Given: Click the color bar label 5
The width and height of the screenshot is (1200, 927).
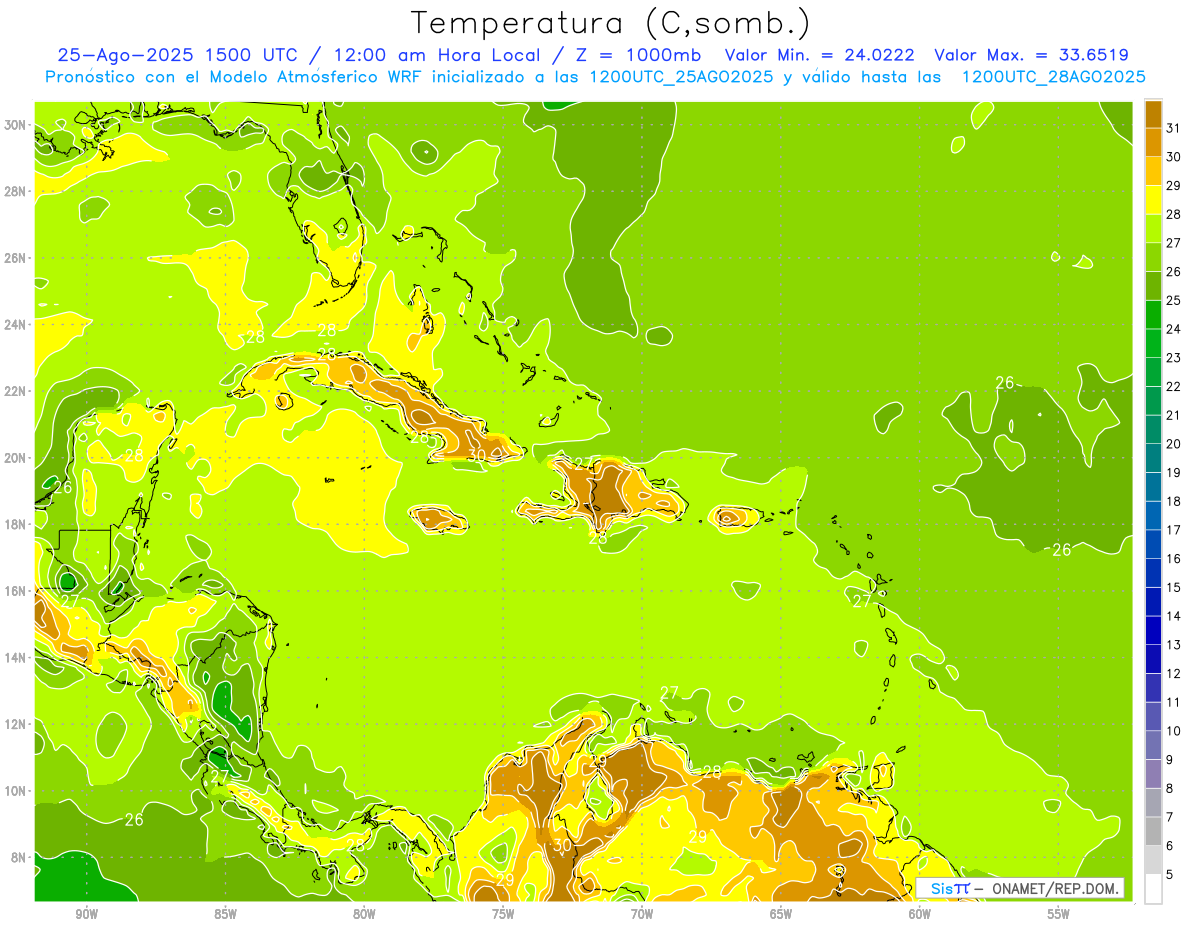Looking at the screenshot, I should tap(1169, 875).
